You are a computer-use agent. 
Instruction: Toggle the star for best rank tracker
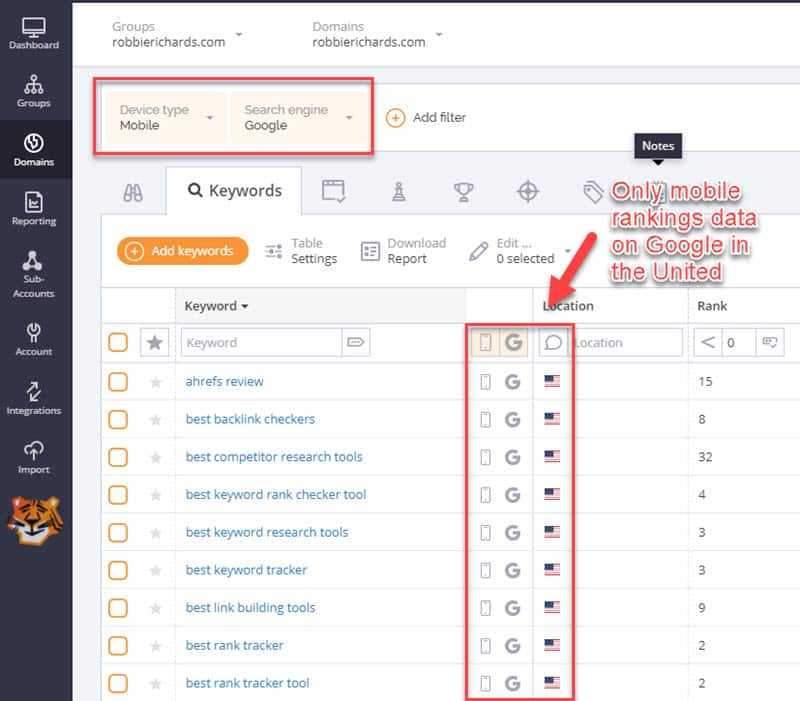(x=155, y=645)
